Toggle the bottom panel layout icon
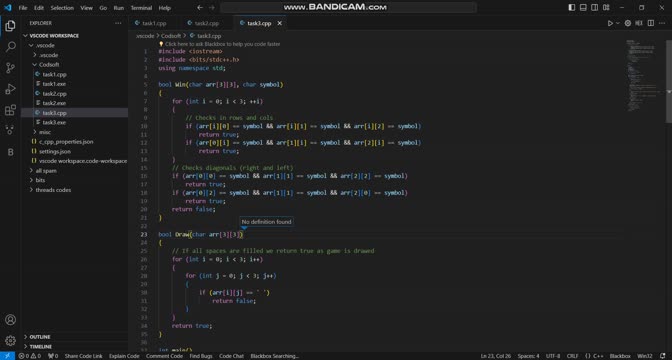This screenshot has height=360, width=672. [x=583, y=7]
